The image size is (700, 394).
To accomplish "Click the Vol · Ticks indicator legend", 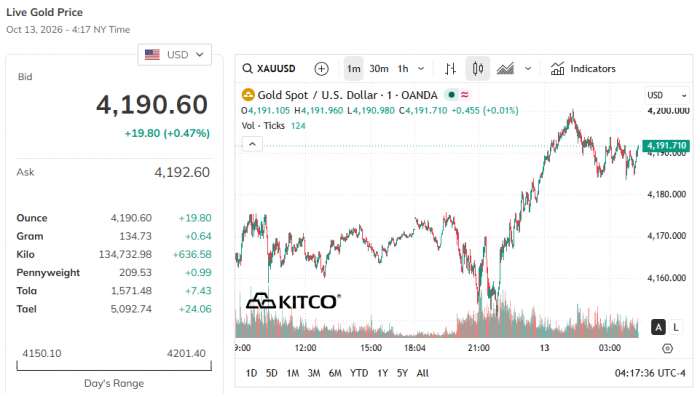I will click(x=273, y=126).
